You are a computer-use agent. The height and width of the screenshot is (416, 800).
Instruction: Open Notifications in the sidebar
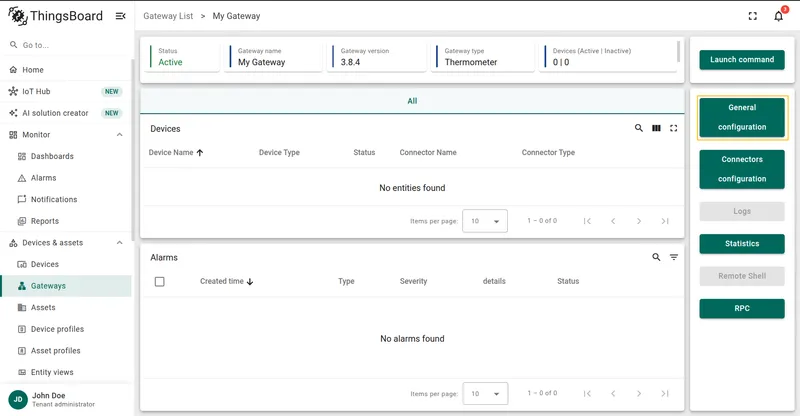(66, 200)
